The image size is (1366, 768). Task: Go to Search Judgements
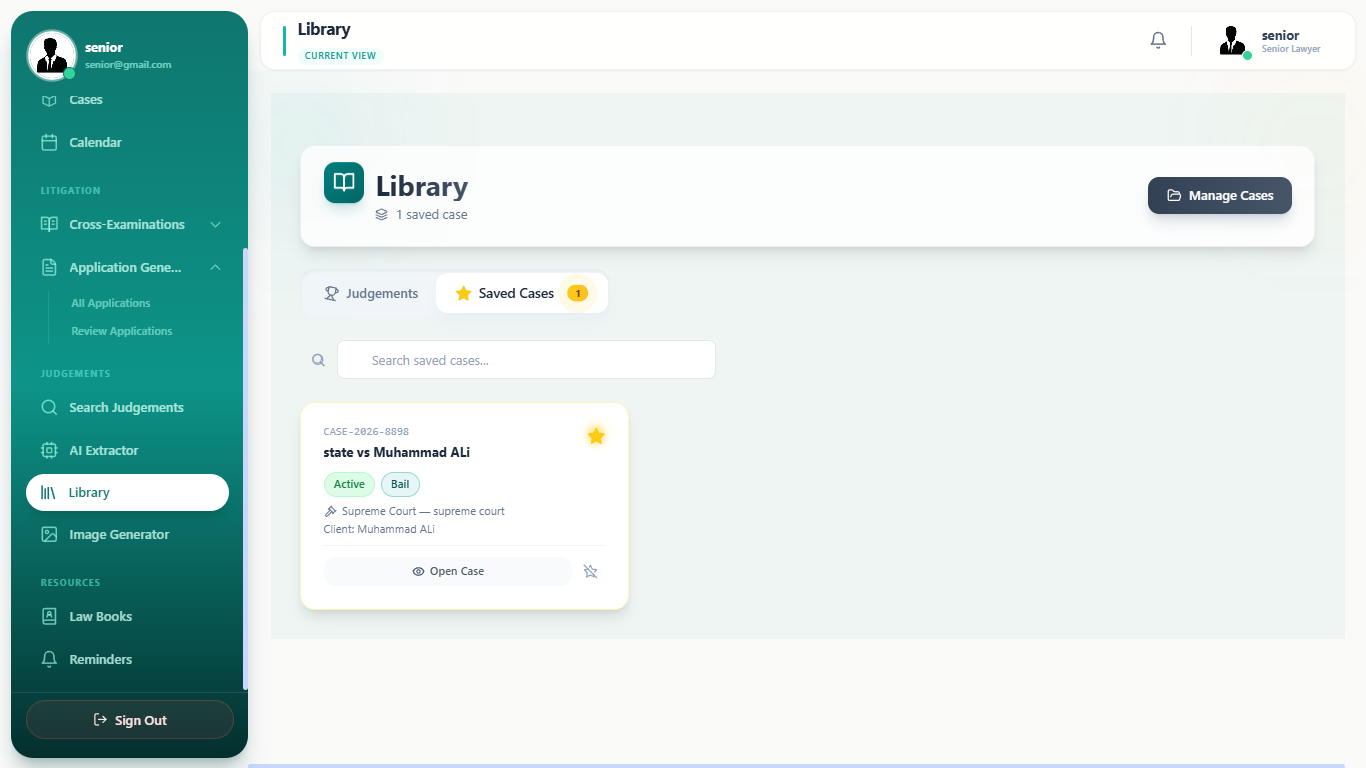pos(127,407)
